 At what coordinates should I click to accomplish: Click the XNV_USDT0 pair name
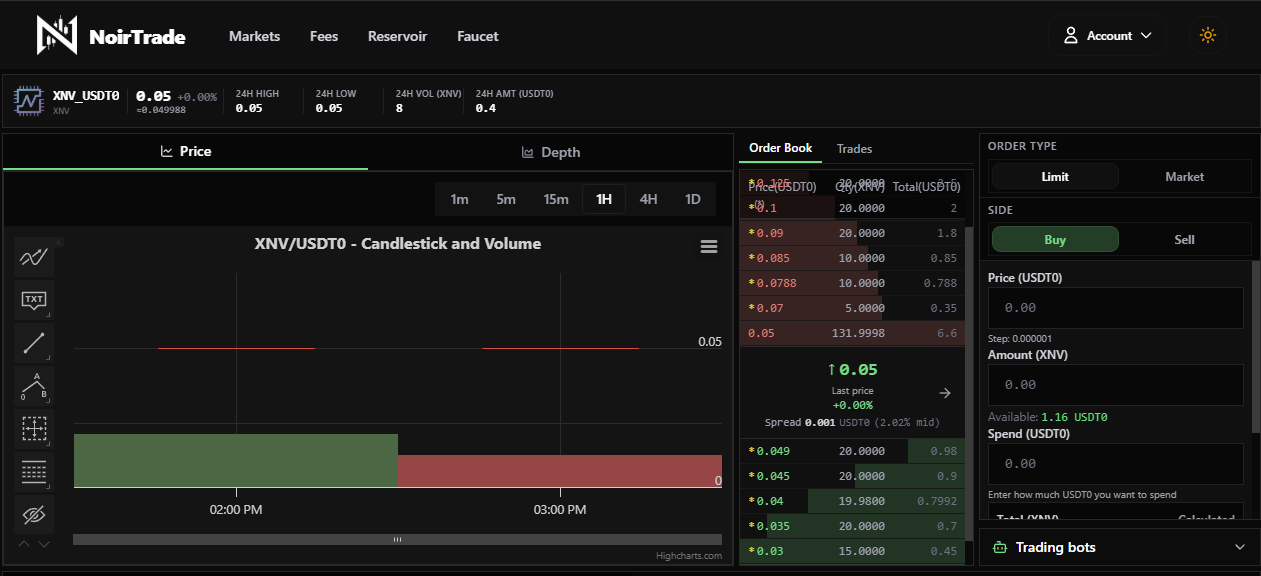point(86,95)
